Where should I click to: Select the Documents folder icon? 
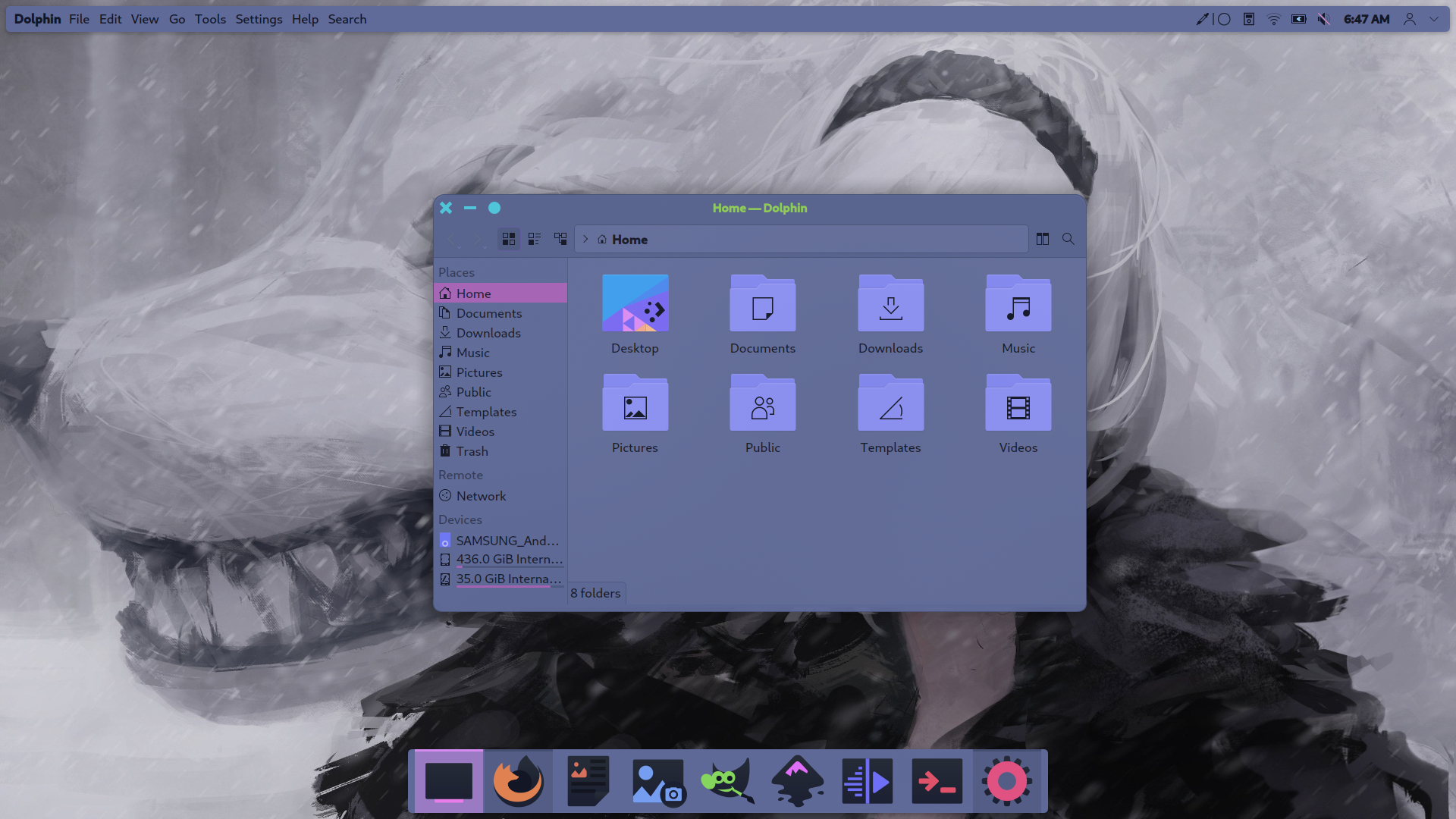[x=763, y=303]
